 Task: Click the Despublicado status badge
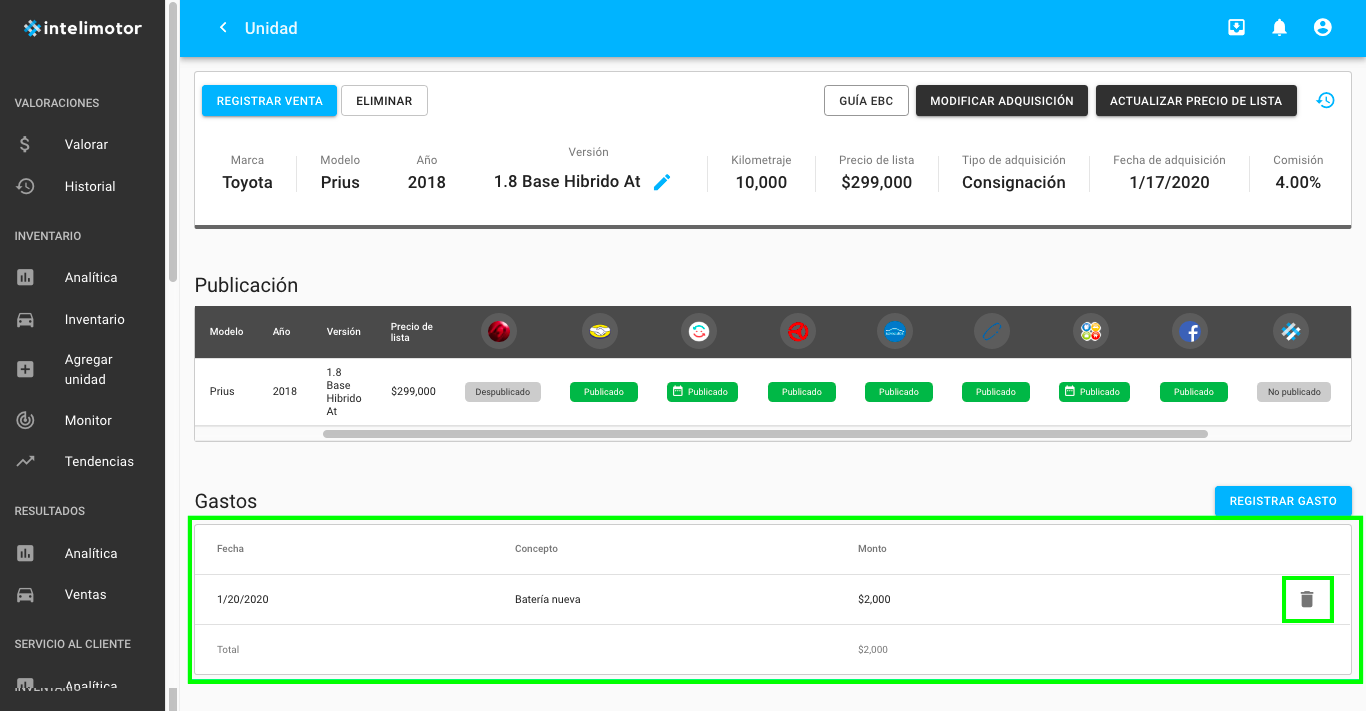coord(503,392)
